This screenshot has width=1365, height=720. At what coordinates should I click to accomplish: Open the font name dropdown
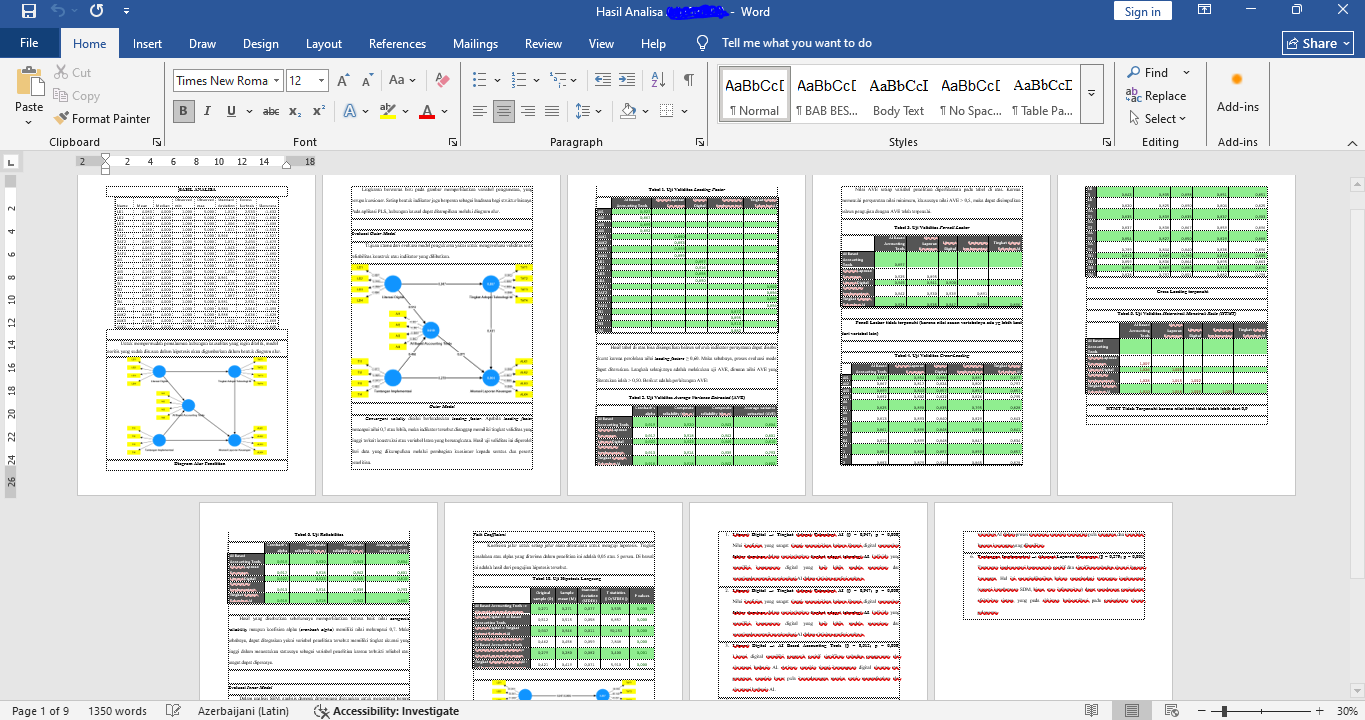[276, 81]
